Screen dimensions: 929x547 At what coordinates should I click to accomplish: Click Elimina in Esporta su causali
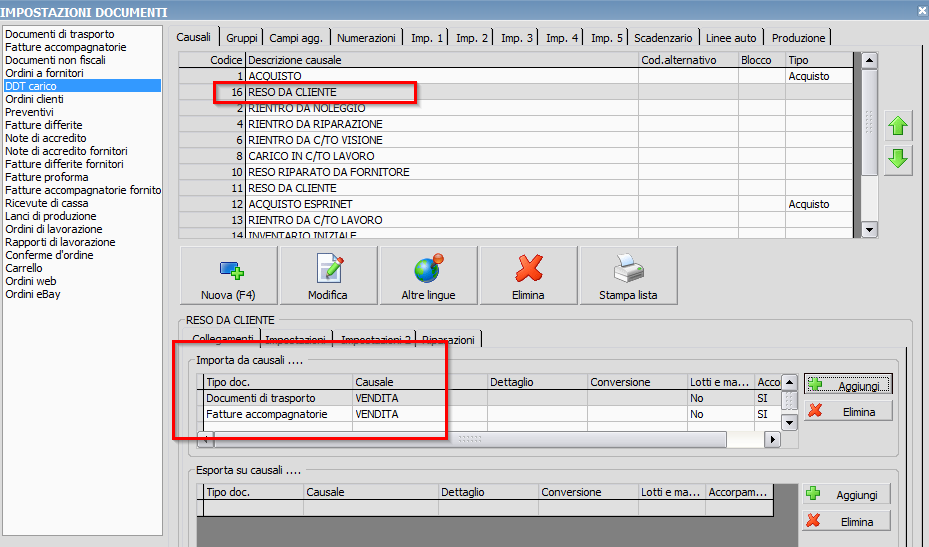[847, 522]
